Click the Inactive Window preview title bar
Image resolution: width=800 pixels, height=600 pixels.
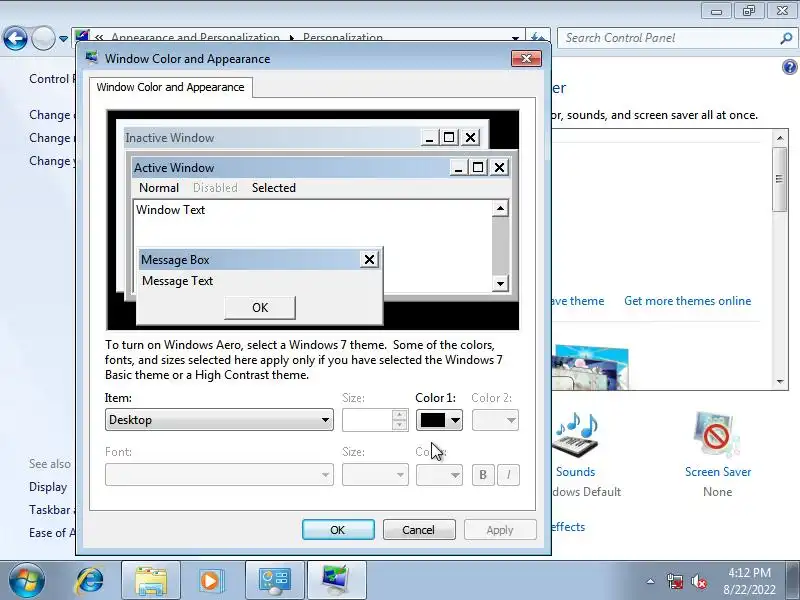click(272, 138)
